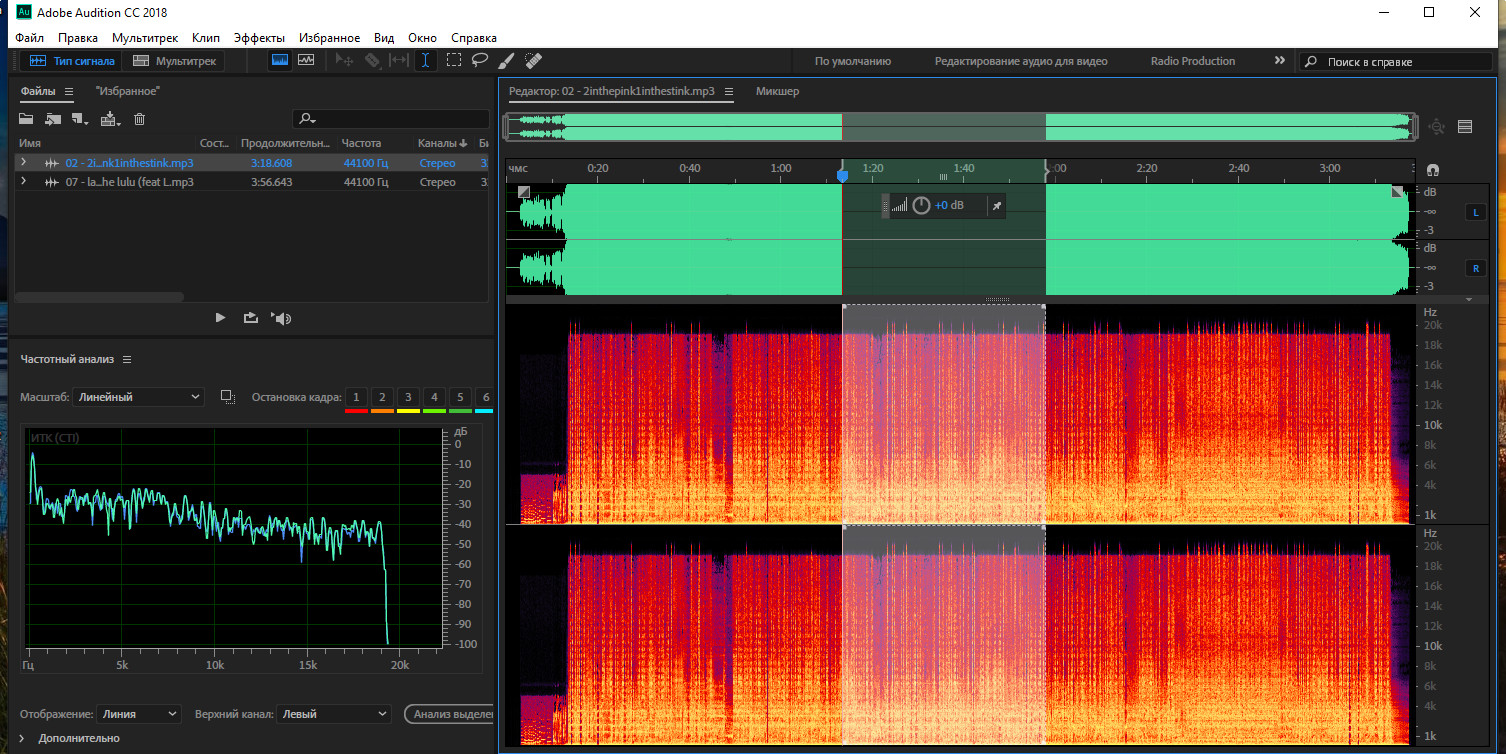Open the Верхний канал dropdown
This screenshot has width=1506, height=754.
[x=333, y=714]
